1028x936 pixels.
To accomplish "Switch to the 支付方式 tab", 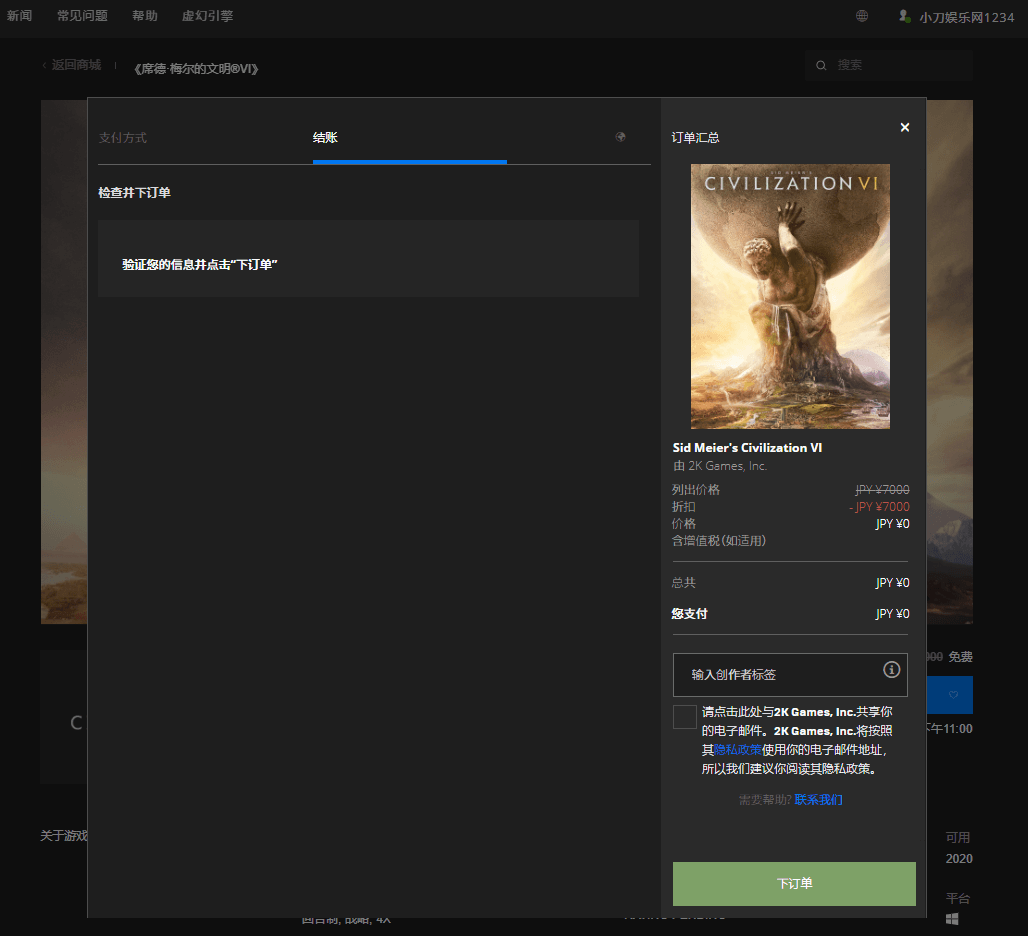I will [x=123, y=138].
